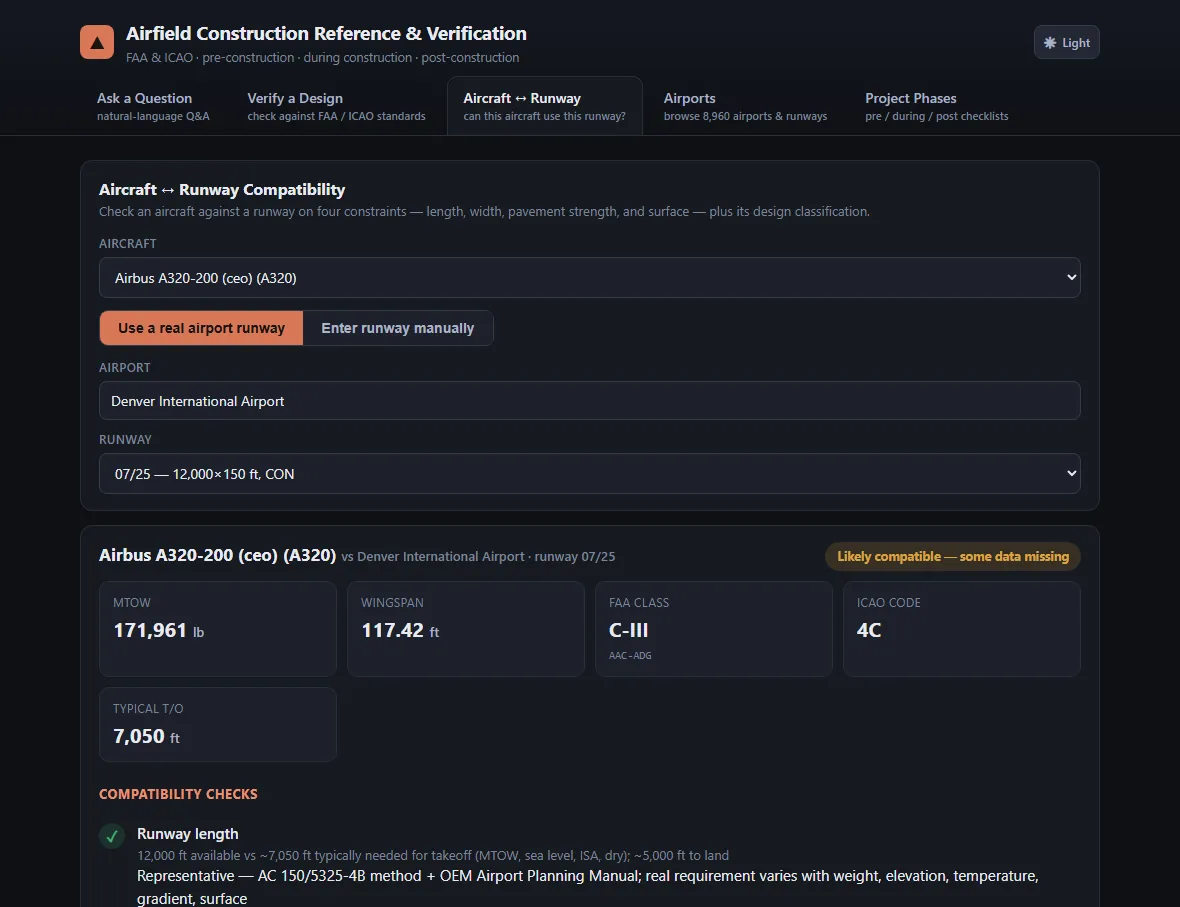Click the orange triangle app logo
This screenshot has height=907, width=1180.
(x=97, y=42)
